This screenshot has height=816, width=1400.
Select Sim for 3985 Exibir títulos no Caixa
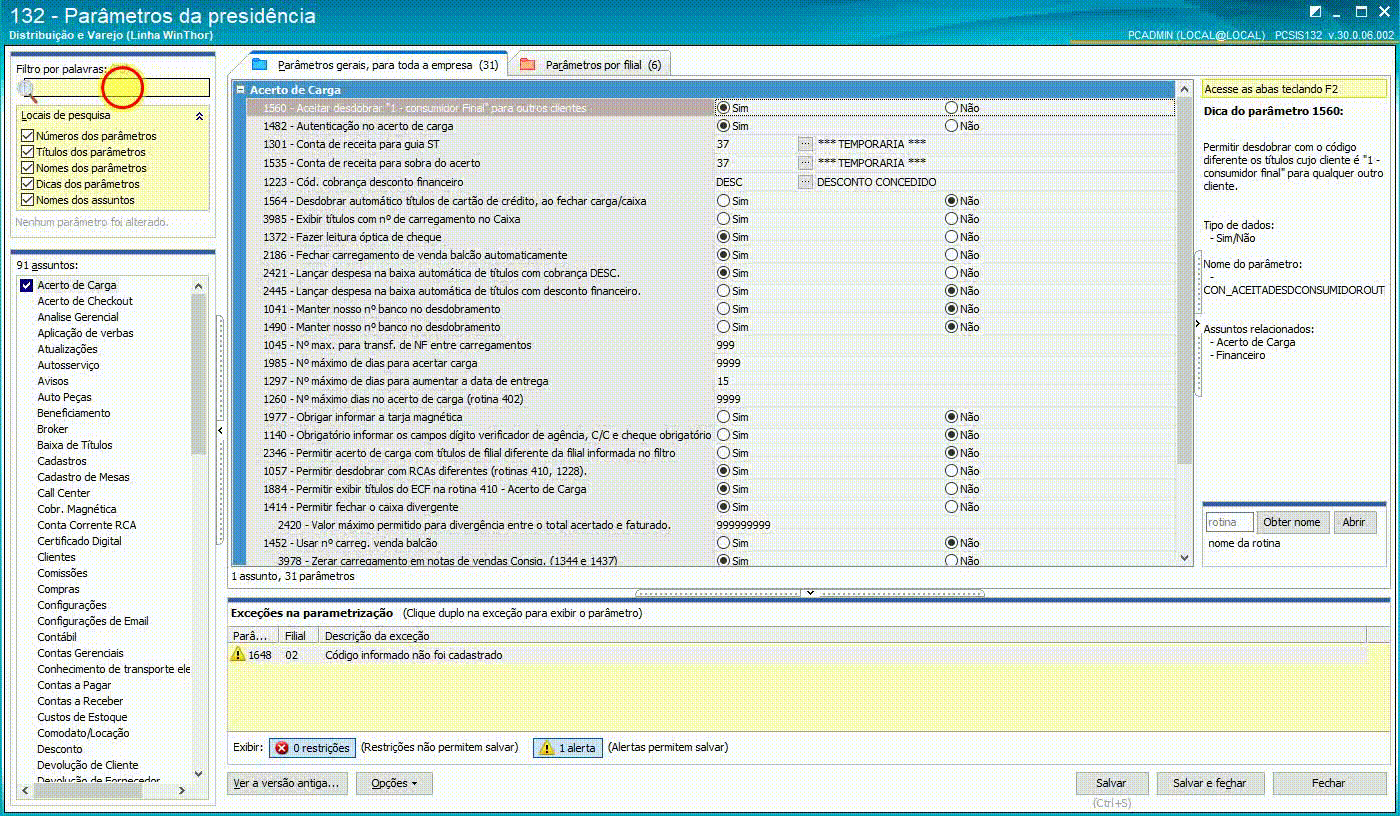(723, 219)
